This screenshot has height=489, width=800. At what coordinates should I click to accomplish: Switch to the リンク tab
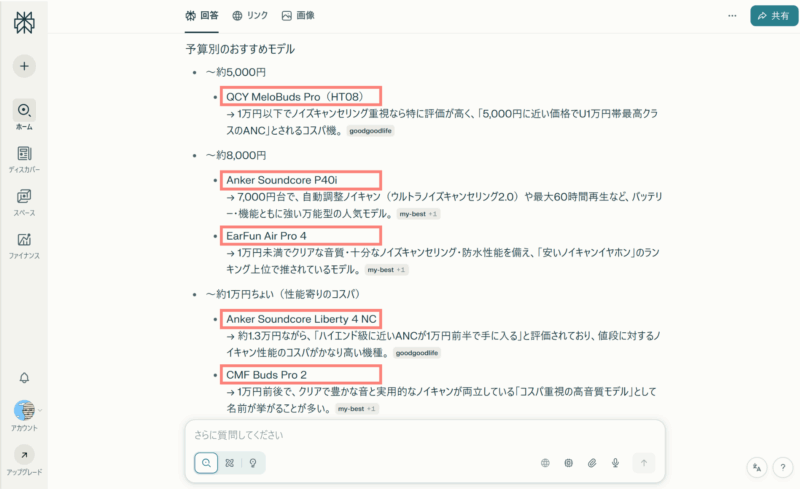click(x=250, y=16)
